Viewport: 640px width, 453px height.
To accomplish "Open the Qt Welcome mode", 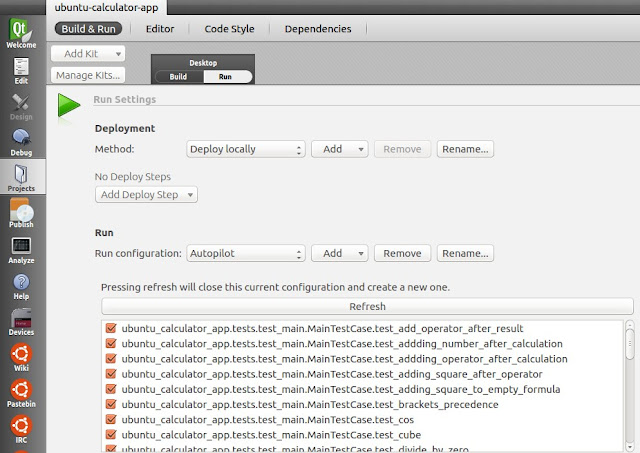I will (21, 33).
